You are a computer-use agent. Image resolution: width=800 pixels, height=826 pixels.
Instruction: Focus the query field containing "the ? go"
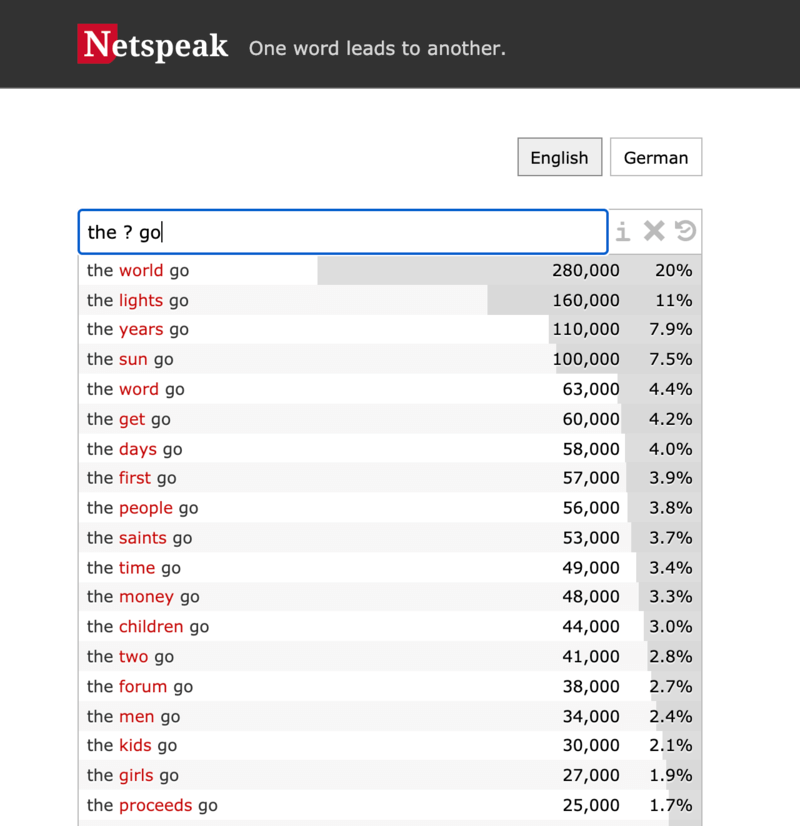tap(342, 232)
